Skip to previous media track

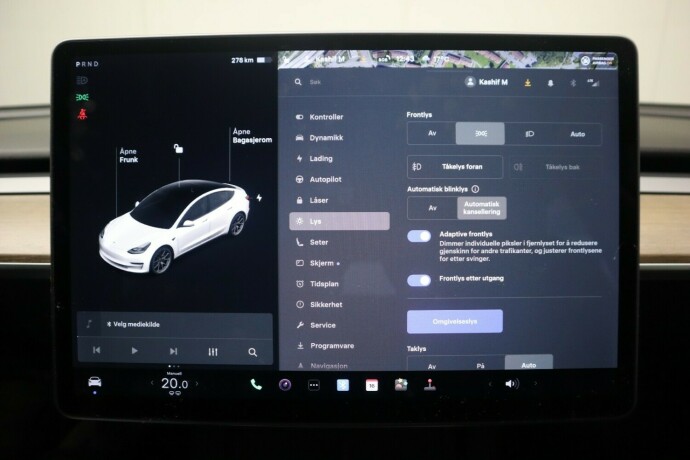(96, 350)
